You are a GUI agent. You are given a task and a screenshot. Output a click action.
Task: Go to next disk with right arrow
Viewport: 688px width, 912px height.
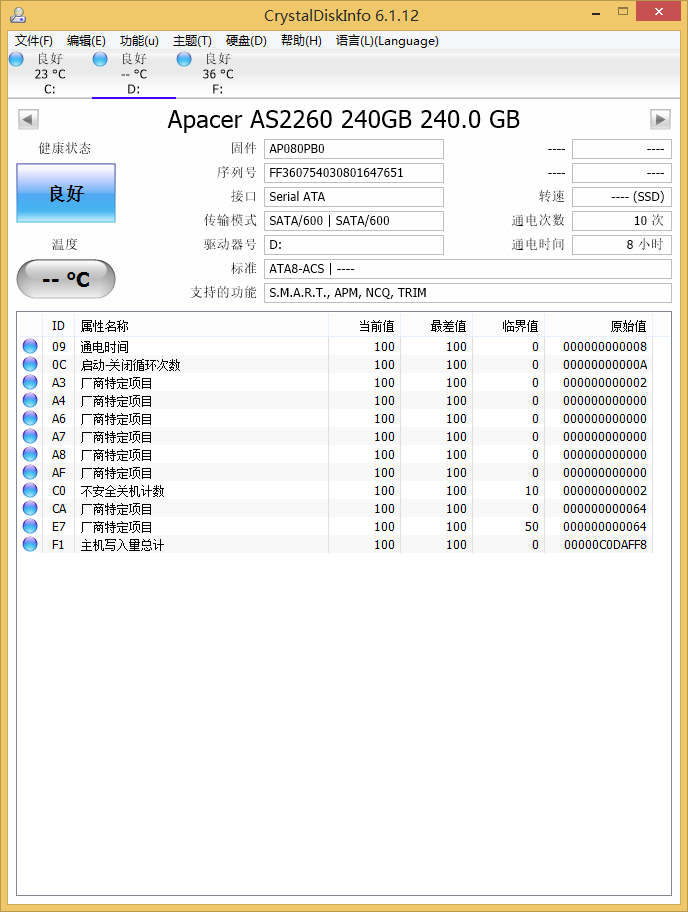click(x=660, y=120)
